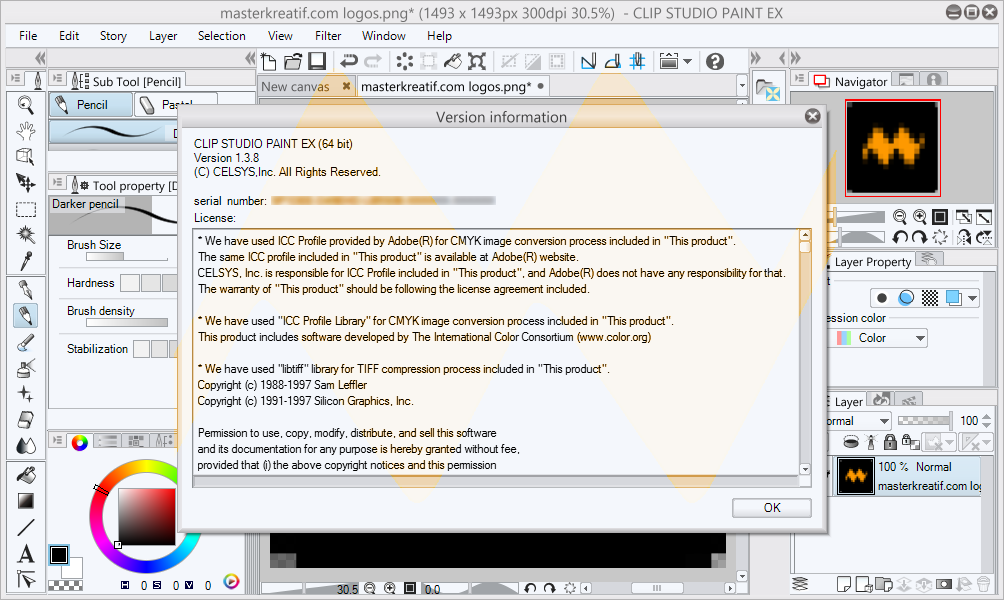Viewport: 1004px width, 600px height.
Task: Click the Undo arrow in top toolbar
Action: click(349, 61)
